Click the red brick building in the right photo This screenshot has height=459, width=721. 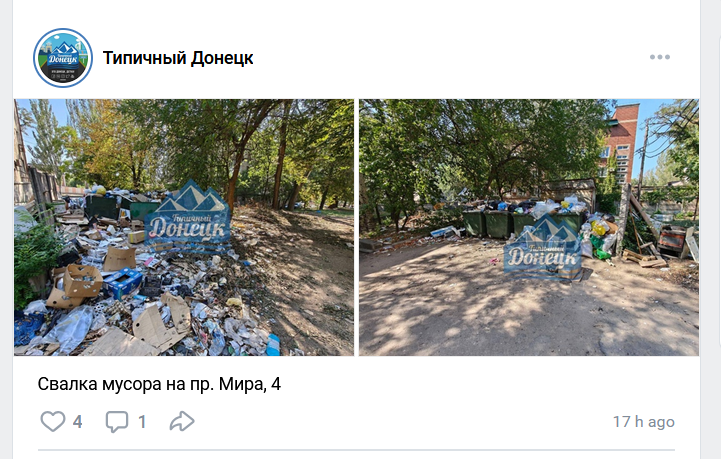pyautogui.click(x=619, y=145)
